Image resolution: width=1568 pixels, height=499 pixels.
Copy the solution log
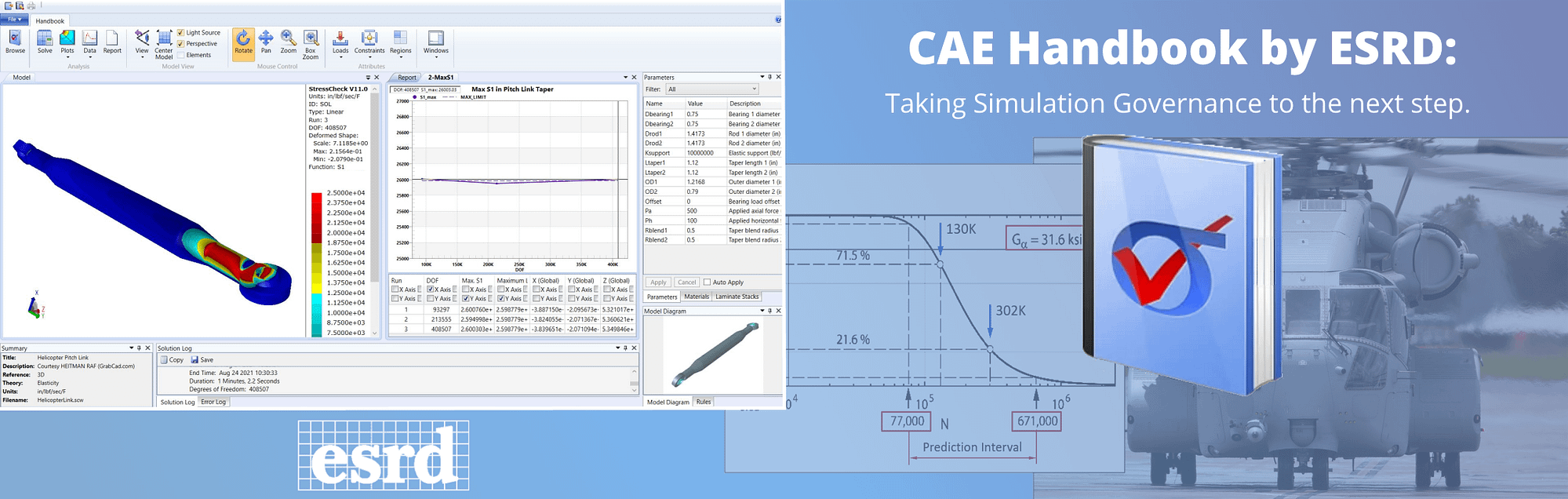tap(172, 360)
